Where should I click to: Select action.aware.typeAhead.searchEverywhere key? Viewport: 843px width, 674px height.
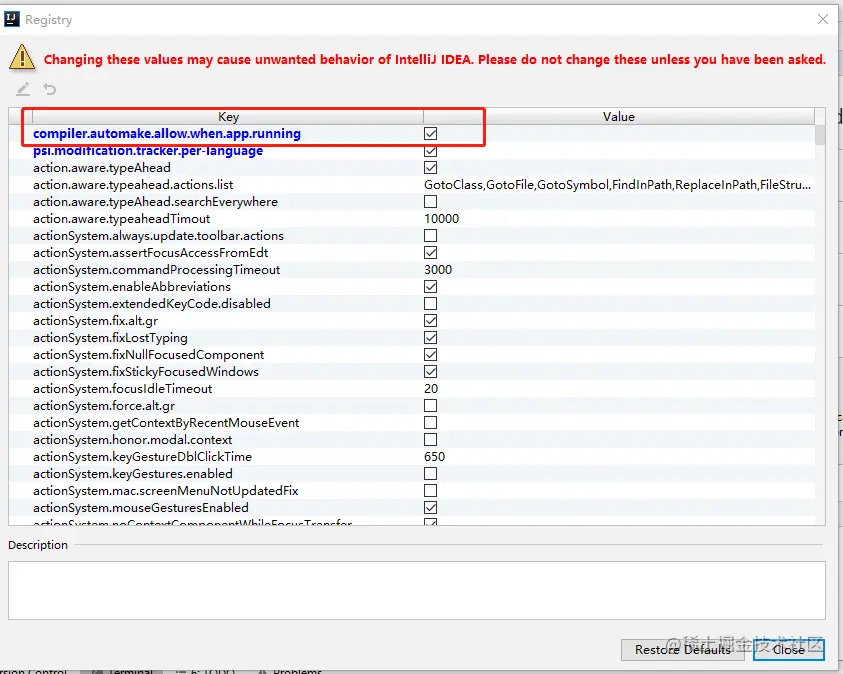[x=155, y=202]
